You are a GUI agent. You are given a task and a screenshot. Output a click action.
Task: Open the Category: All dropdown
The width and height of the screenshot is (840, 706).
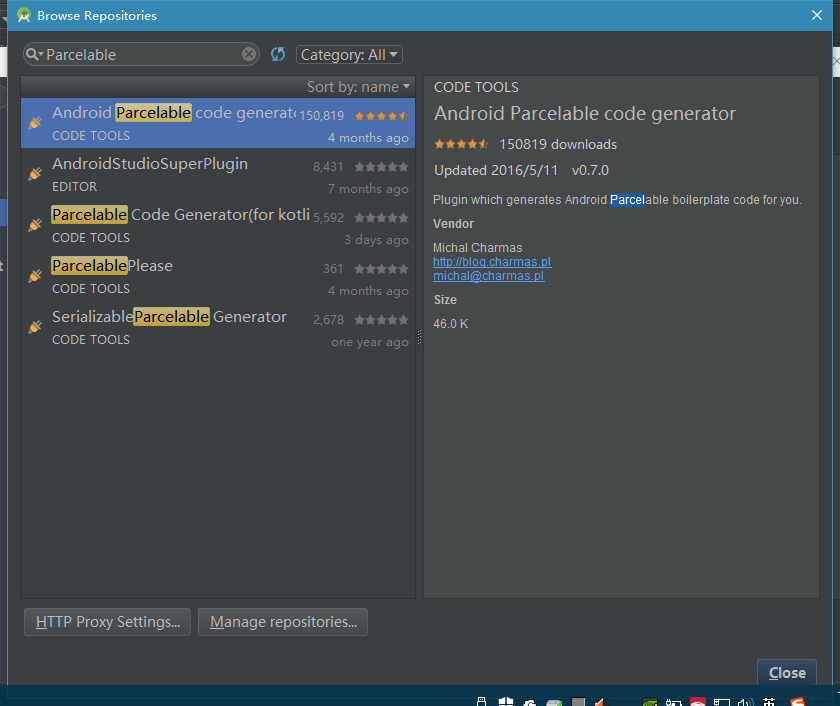349,55
